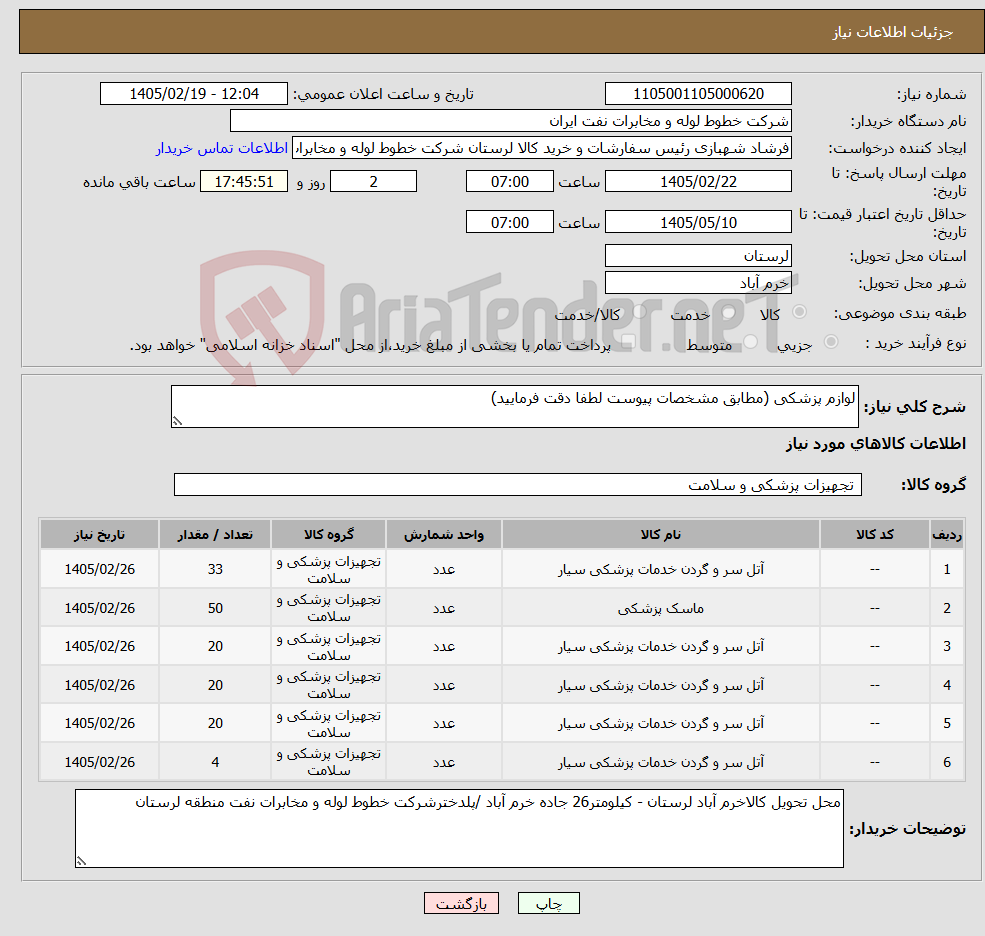This screenshot has width=985, height=936.
Task: Click the general description text area
Action: tap(514, 406)
